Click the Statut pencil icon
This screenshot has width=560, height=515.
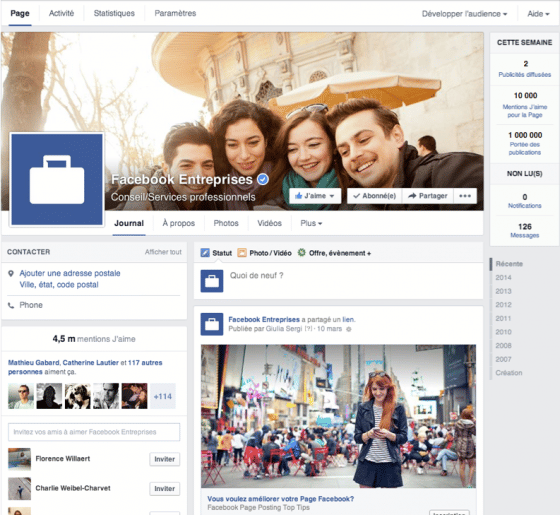point(205,253)
